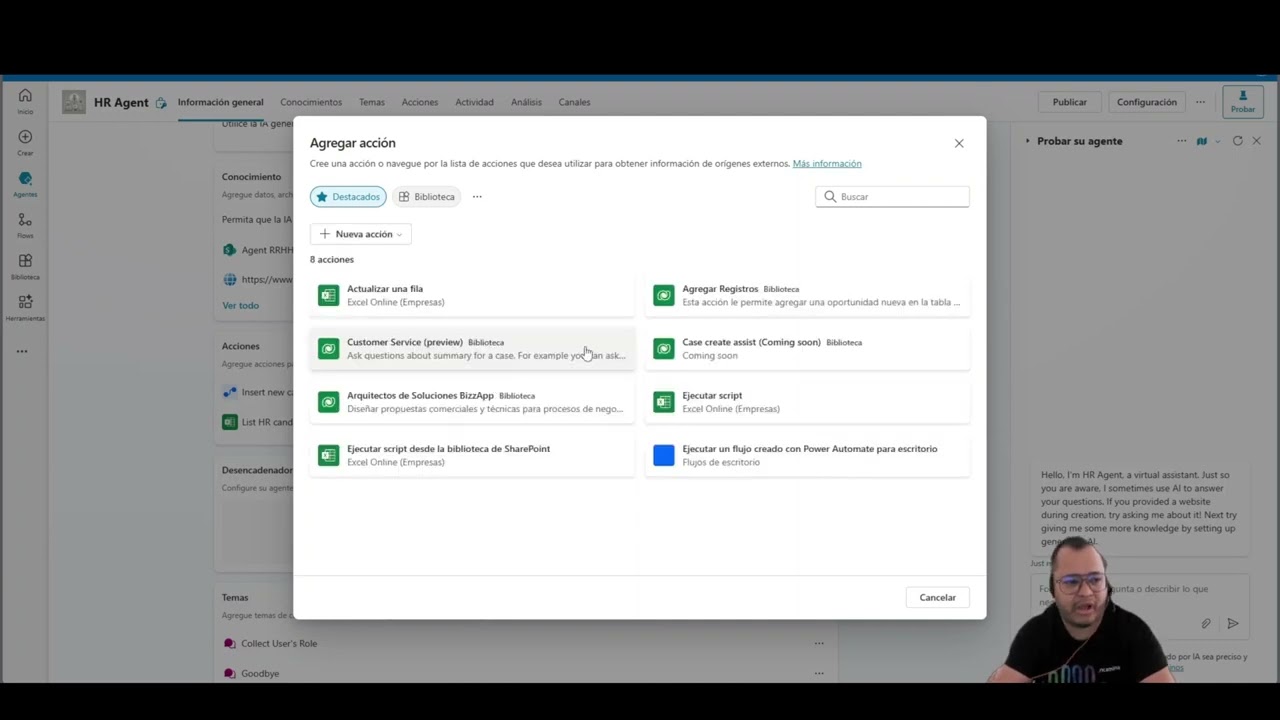Click the Collect User's Role topic

(x=279, y=643)
